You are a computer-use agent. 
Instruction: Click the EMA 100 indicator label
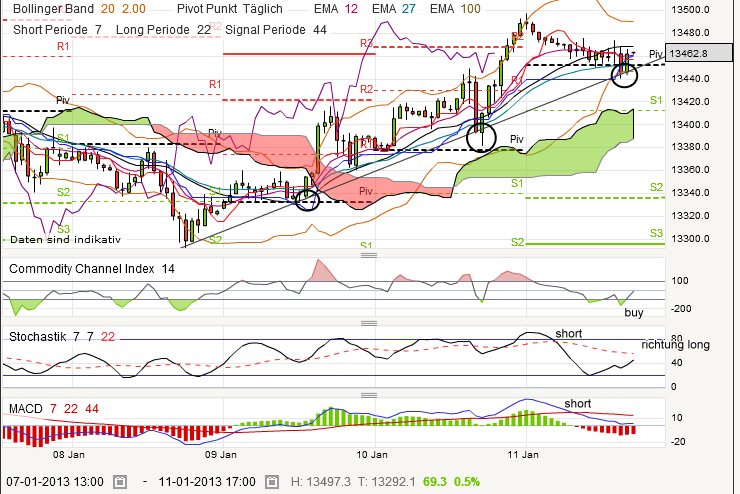coord(455,8)
